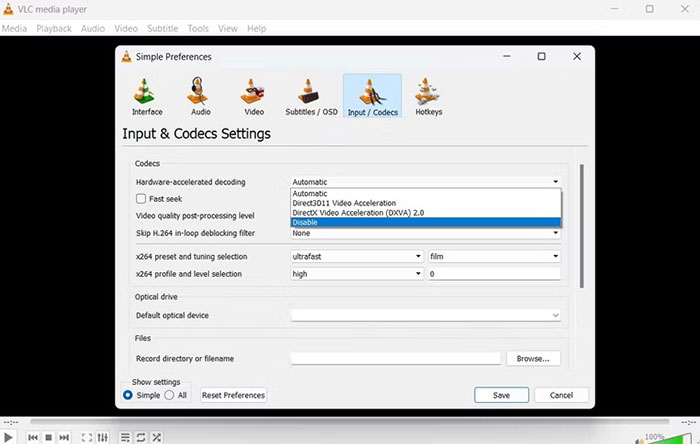The width and height of the screenshot is (700, 444).
Task: Select the Simple show settings radio
Action: pyautogui.click(x=128, y=395)
